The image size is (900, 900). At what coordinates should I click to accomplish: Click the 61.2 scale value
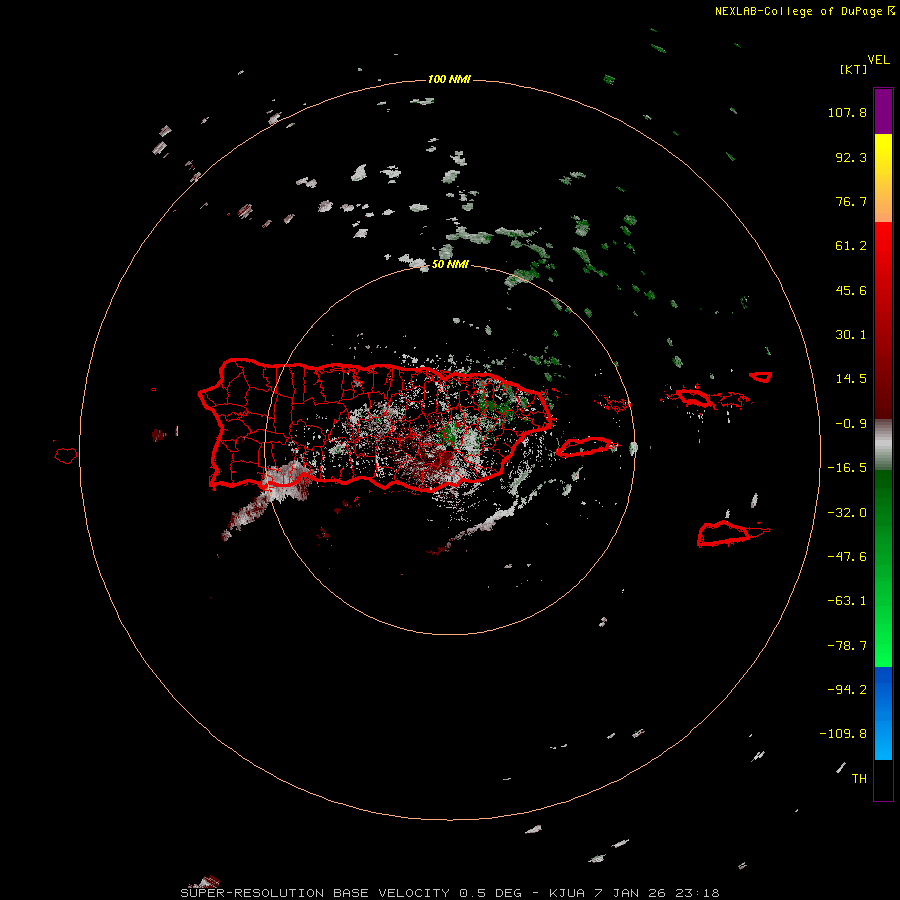(x=851, y=246)
